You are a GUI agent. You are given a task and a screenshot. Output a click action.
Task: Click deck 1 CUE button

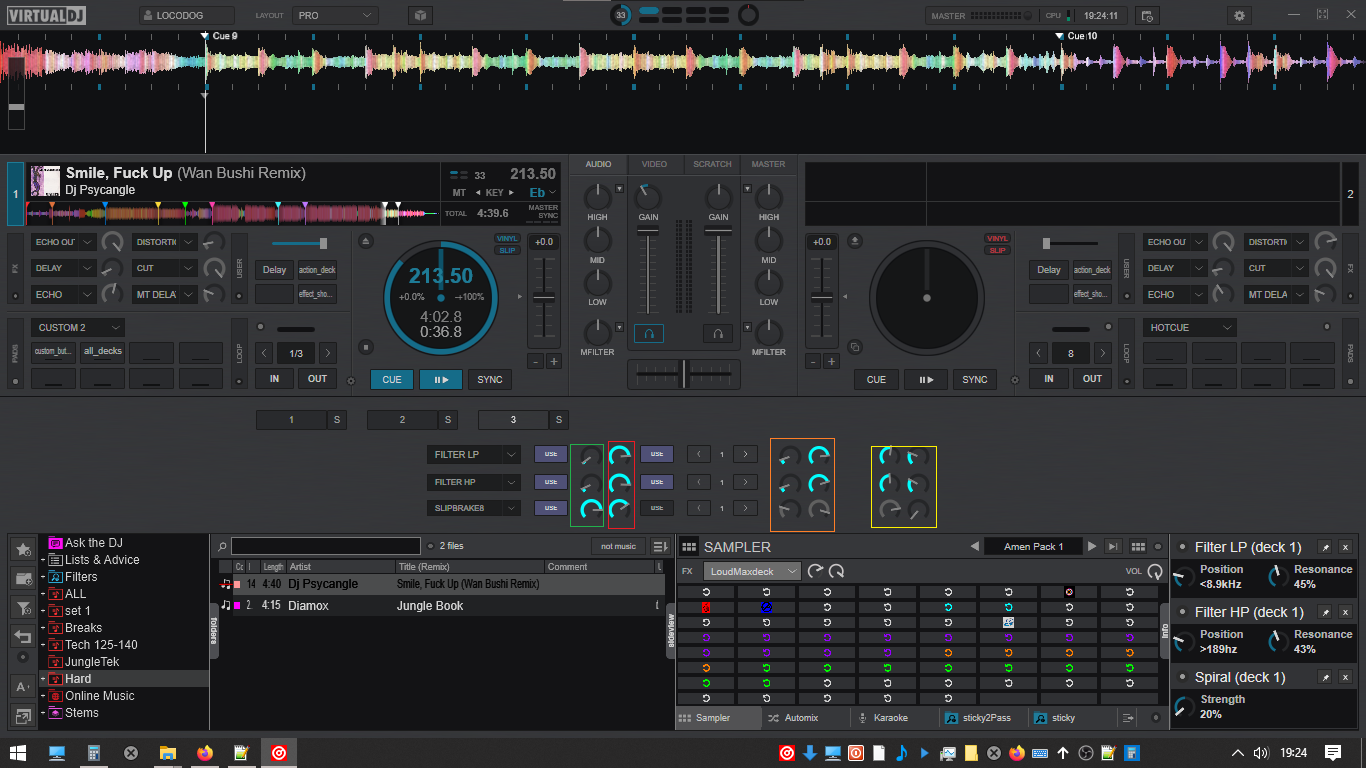[x=392, y=380]
